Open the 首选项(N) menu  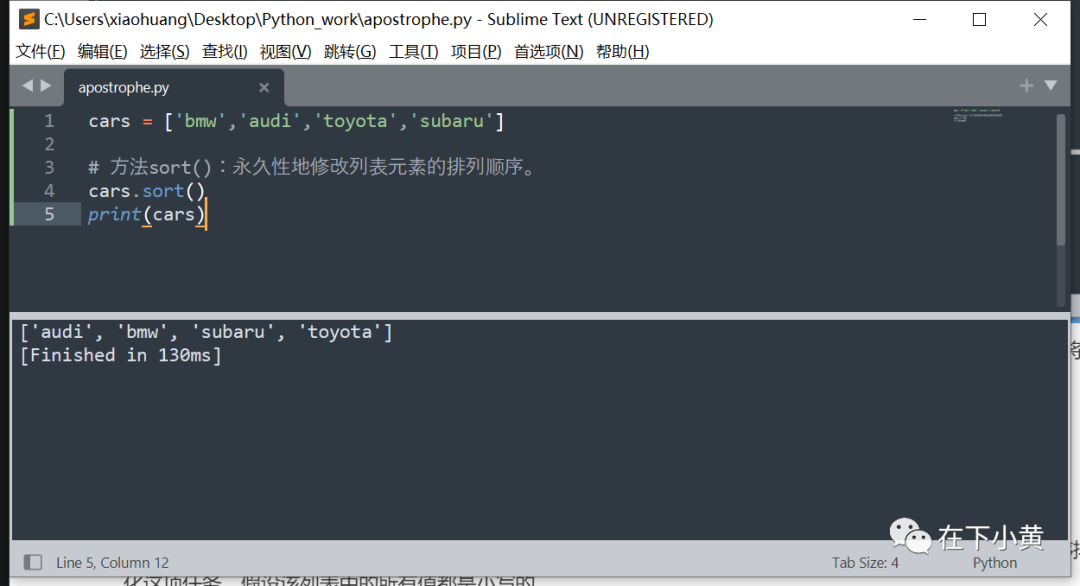(548, 52)
